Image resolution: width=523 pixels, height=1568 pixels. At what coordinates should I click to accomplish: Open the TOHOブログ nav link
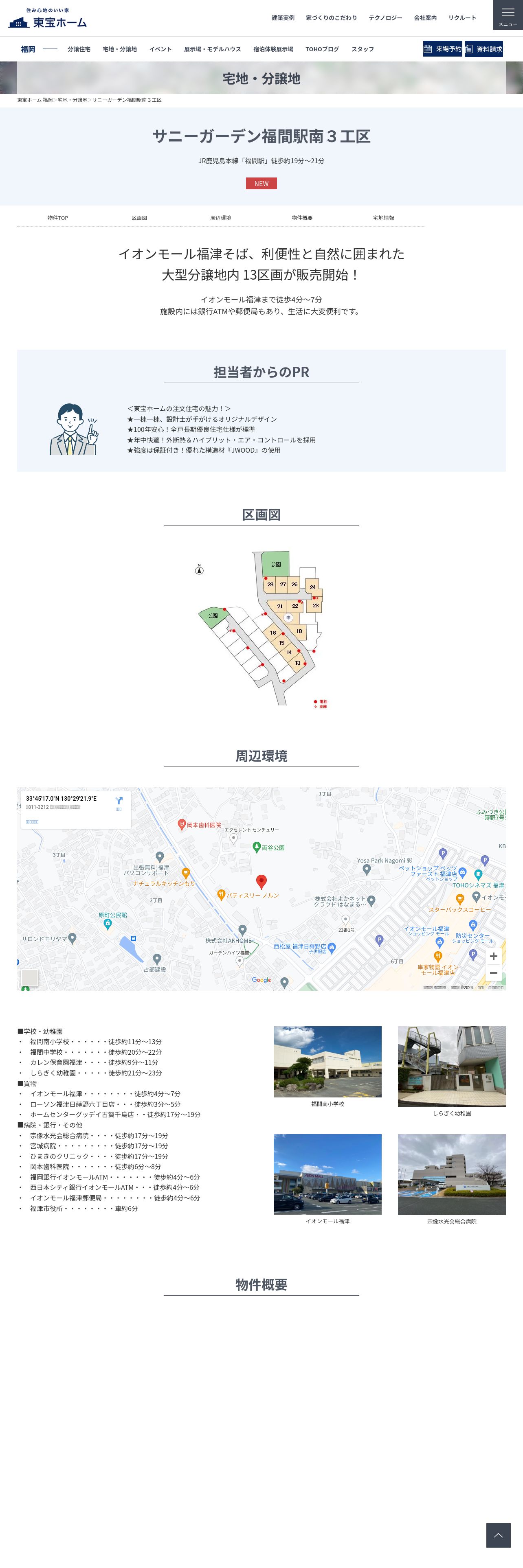(x=322, y=49)
